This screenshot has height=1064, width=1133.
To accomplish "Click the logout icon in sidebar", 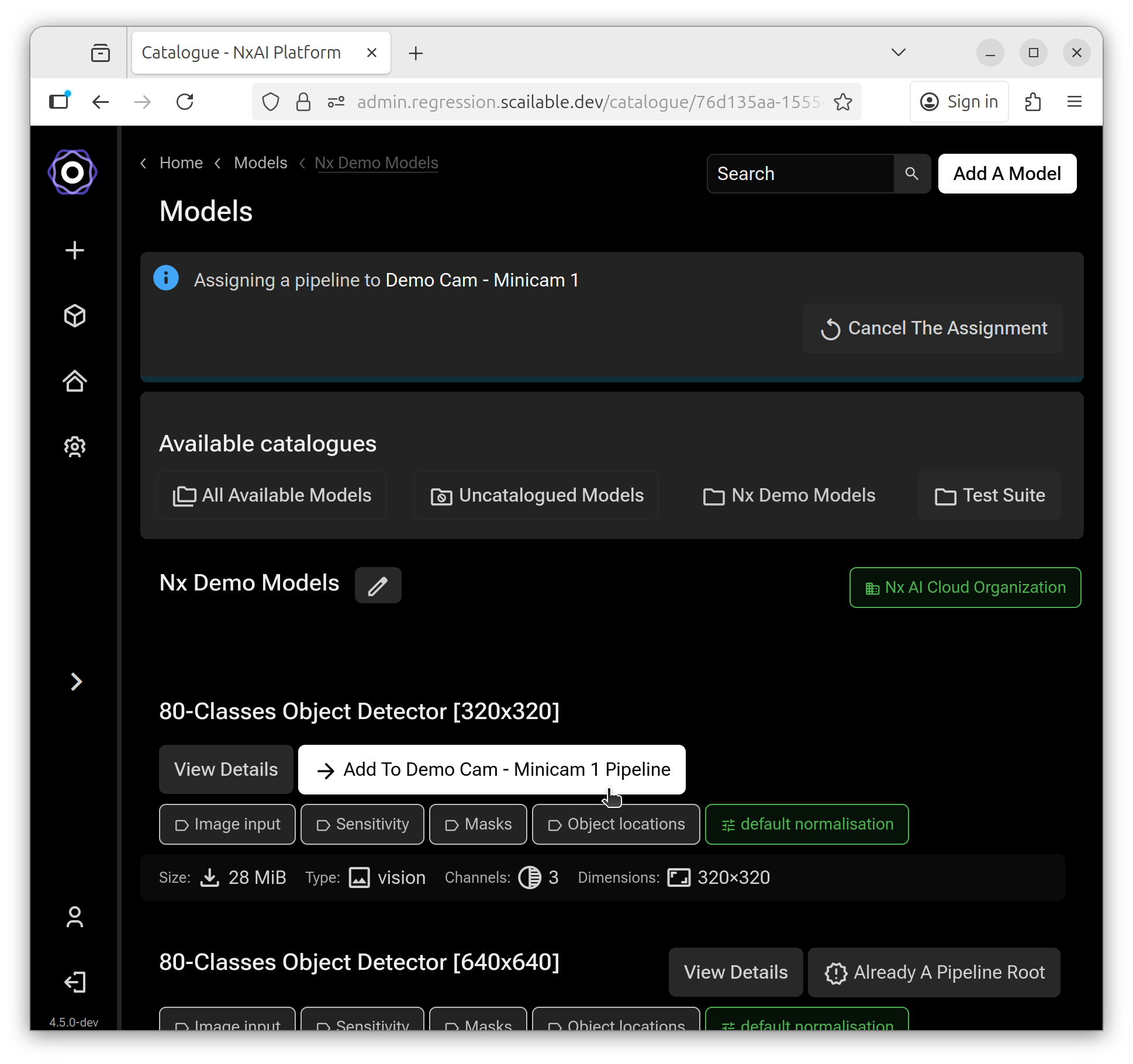I will [74, 982].
